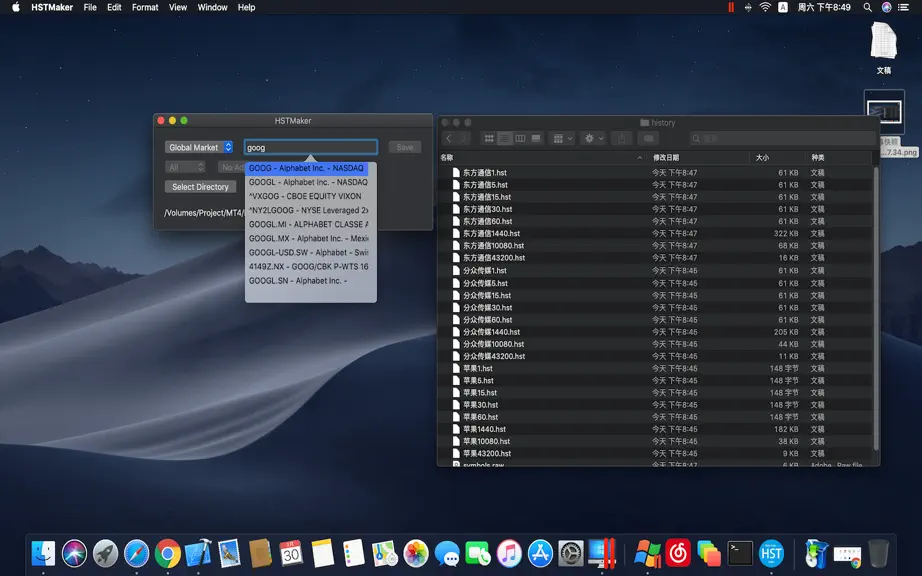Open HST app icon in dock
This screenshot has width=922, height=576.
tap(771, 554)
